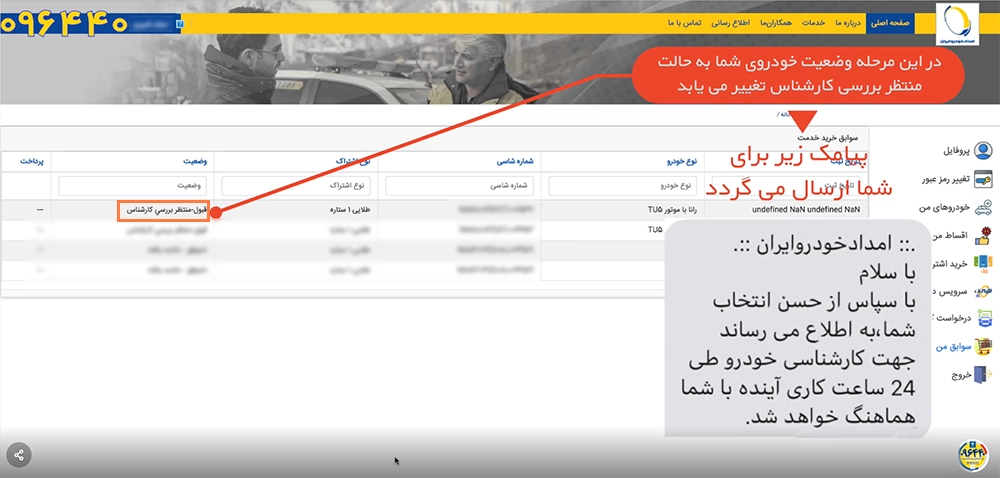This screenshot has width=1000, height=478.
Task: Click the سوابق خرید خدمت panel heading
Action: (x=827, y=138)
